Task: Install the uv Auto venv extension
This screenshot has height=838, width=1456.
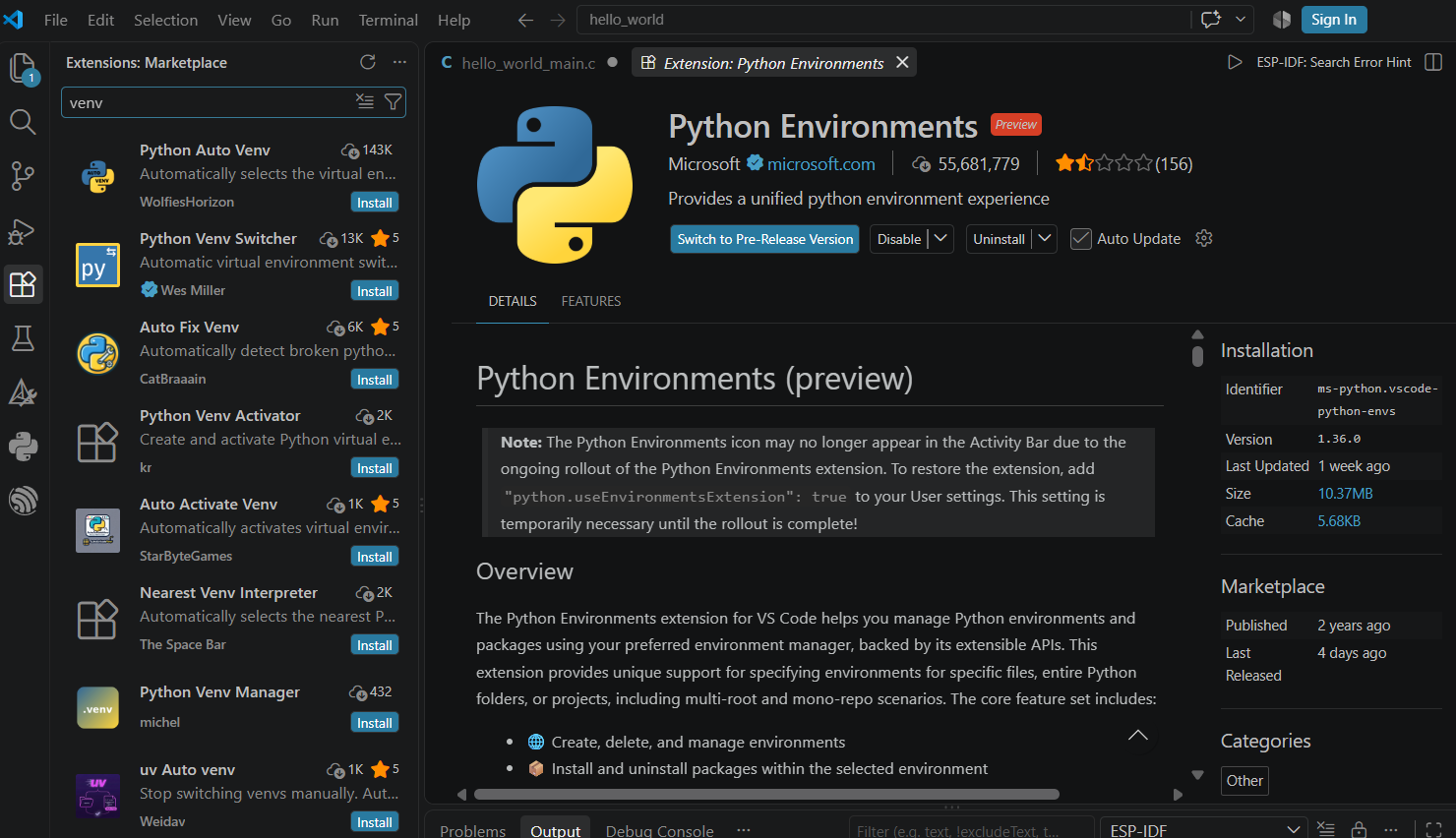Action: tap(375, 822)
